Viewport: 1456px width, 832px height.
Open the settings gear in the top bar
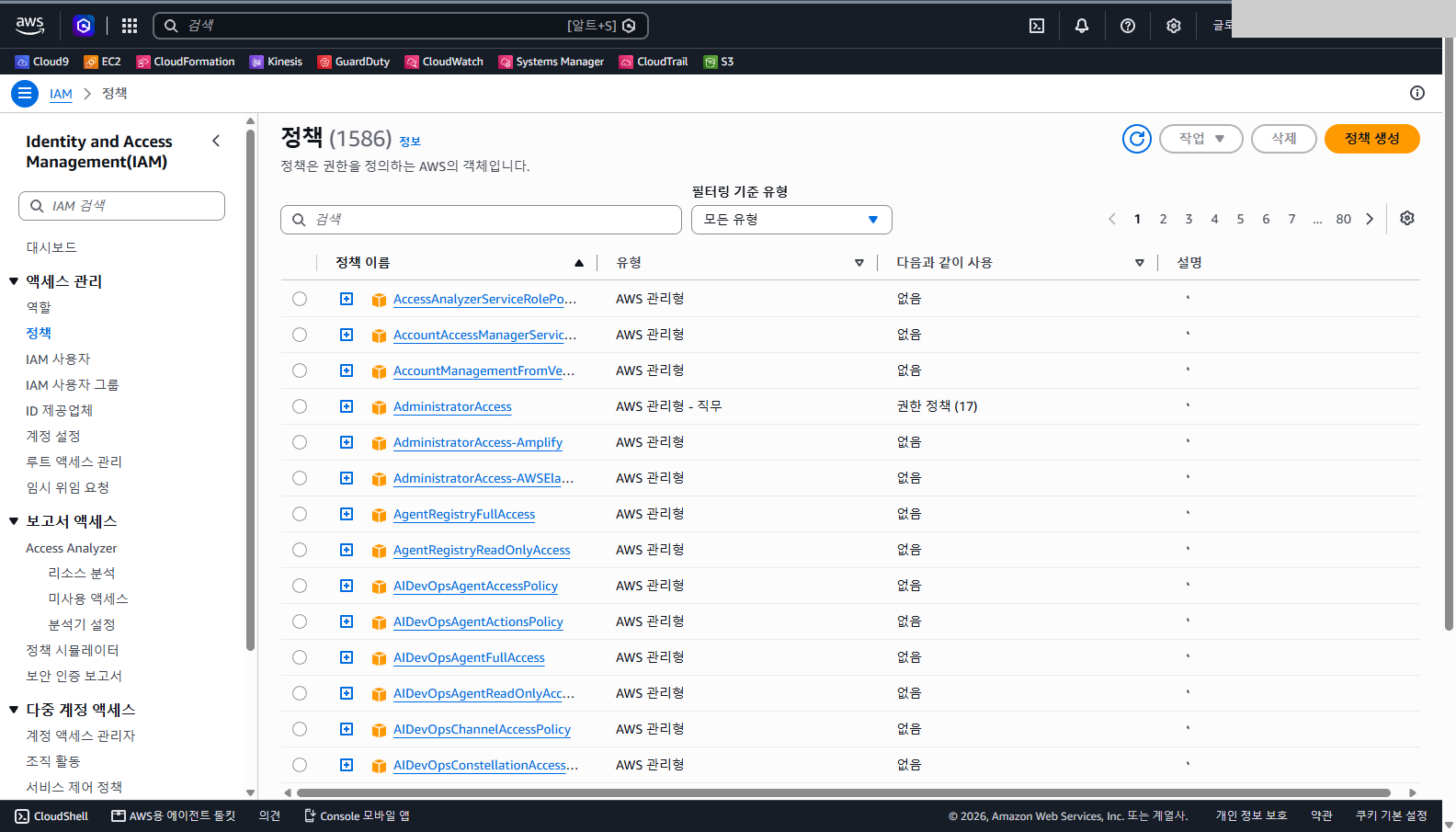click(x=1174, y=26)
